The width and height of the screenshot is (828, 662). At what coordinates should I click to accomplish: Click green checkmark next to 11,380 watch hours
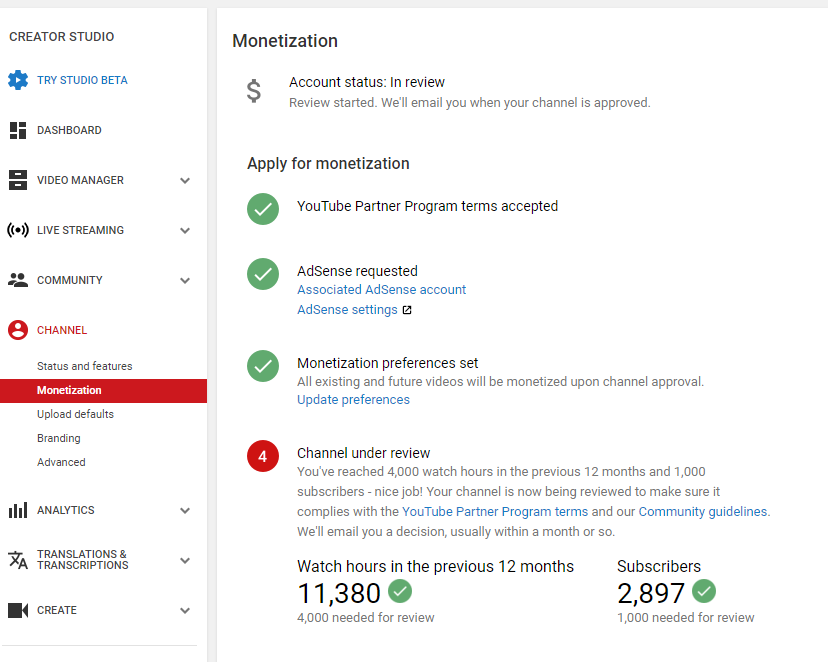point(400,591)
